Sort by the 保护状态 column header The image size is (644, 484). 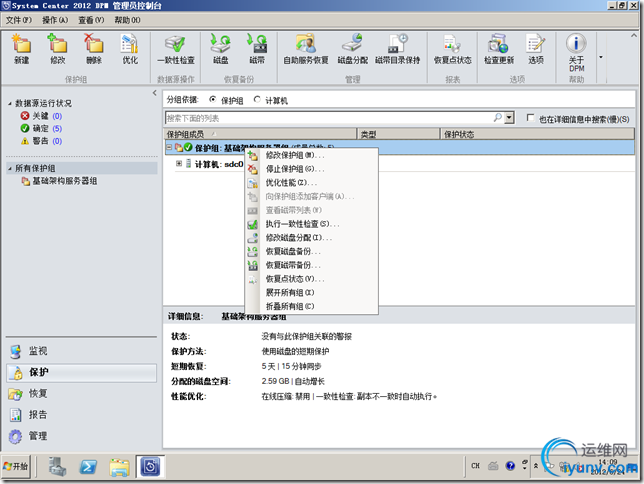(x=538, y=134)
